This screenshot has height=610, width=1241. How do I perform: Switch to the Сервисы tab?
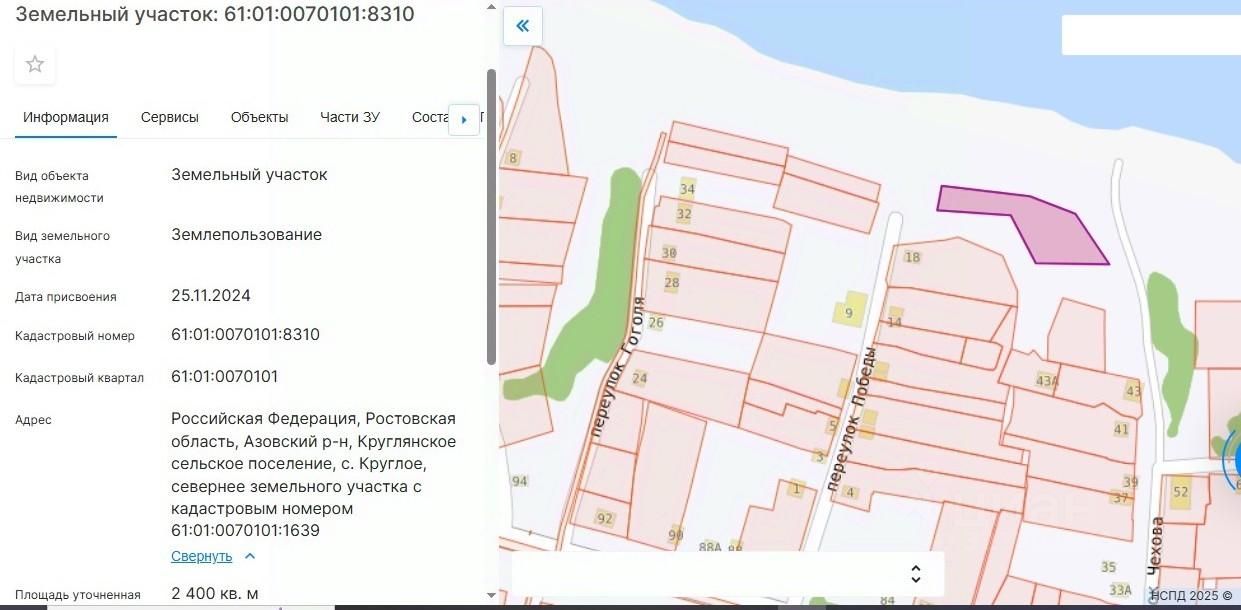click(170, 117)
